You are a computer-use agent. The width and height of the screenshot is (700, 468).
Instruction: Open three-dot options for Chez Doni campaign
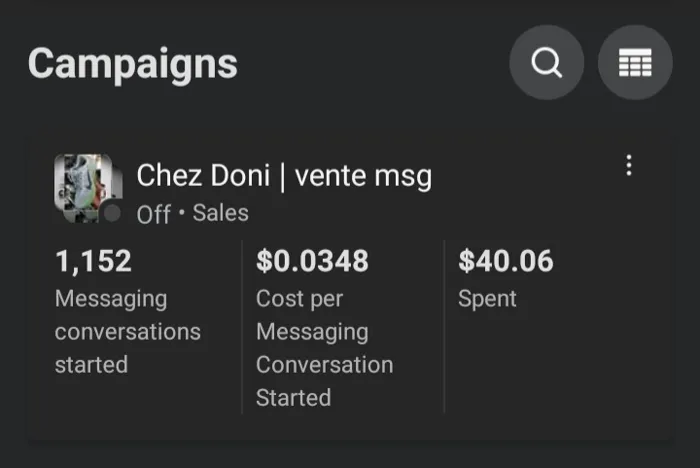(x=629, y=165)
